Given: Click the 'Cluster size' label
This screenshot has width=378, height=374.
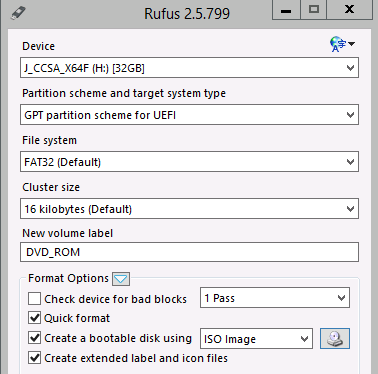Looking at the screenshot, I should pos(51,187).
